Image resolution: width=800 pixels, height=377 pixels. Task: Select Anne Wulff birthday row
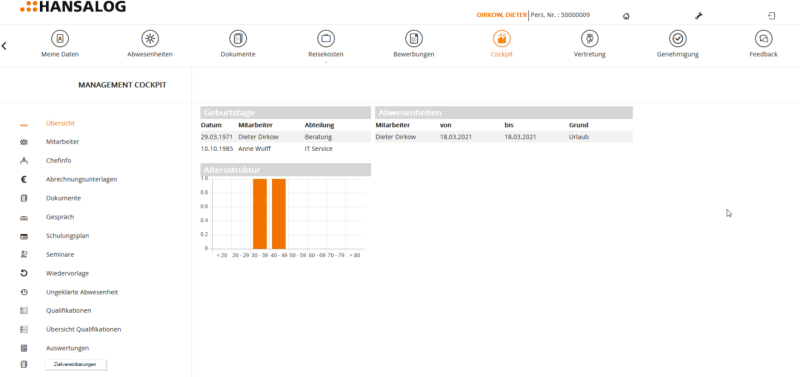[x=285, y=149]
